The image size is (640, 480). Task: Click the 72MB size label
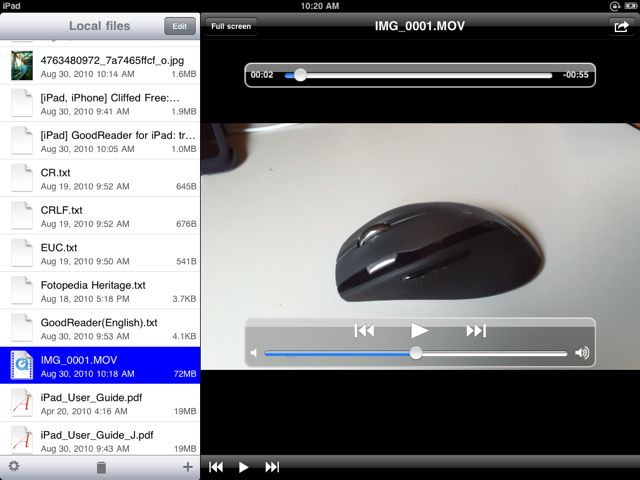(x=185, y=374)
